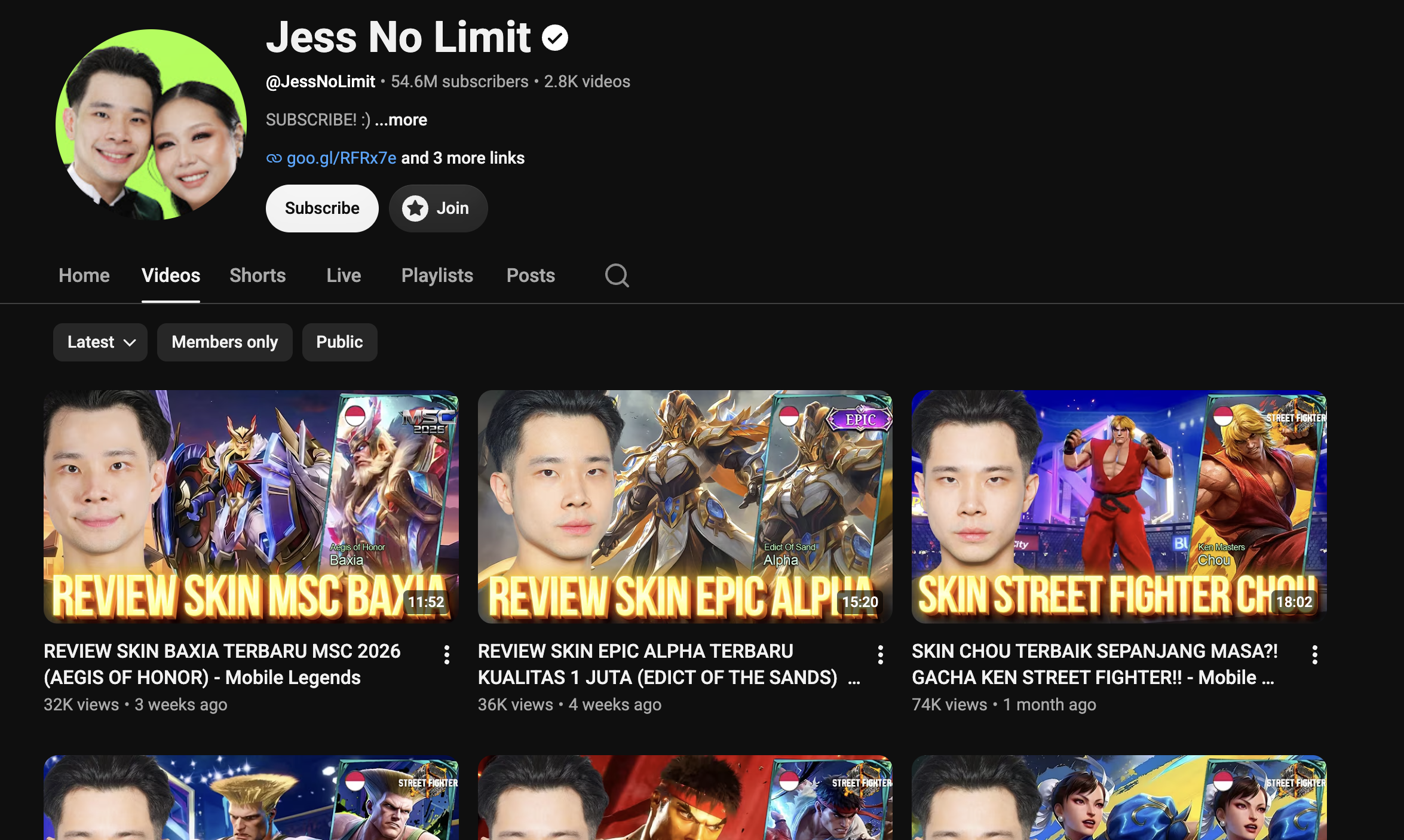Click the link chain icon next to goo.gl/RFRx7e
Viewport: 1404px width, 840px height.
(x=274, y=158)
